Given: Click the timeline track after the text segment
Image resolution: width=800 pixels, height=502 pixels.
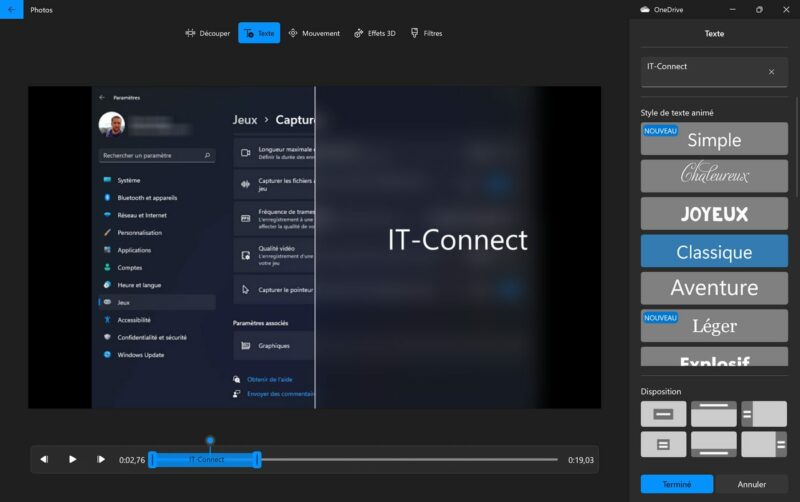Looking at the screenshot, I should 409,460.
